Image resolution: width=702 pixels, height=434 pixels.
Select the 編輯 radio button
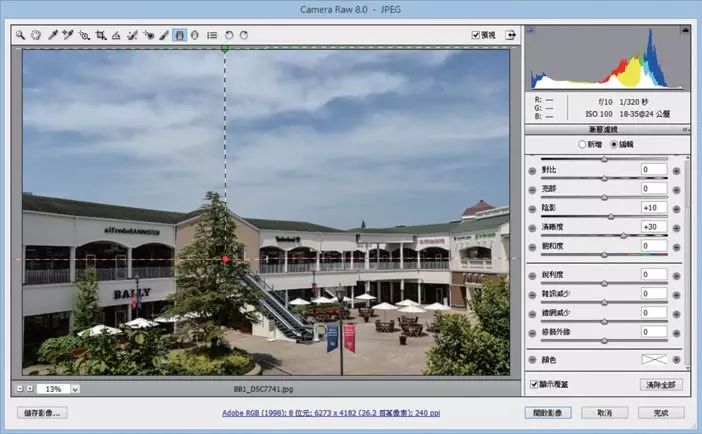coord(614,144)
